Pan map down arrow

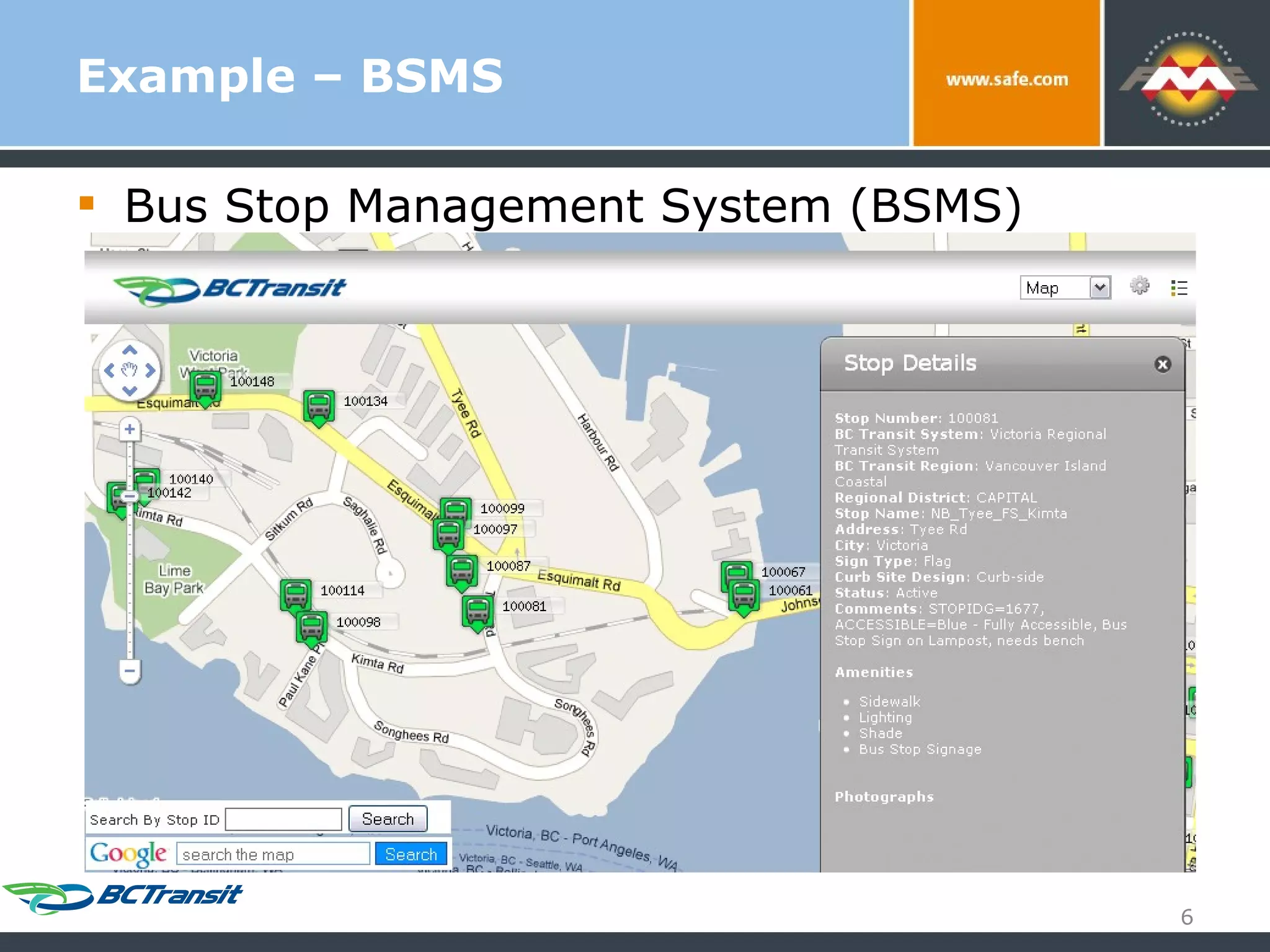pyautogui.click(x=130, y=391)
